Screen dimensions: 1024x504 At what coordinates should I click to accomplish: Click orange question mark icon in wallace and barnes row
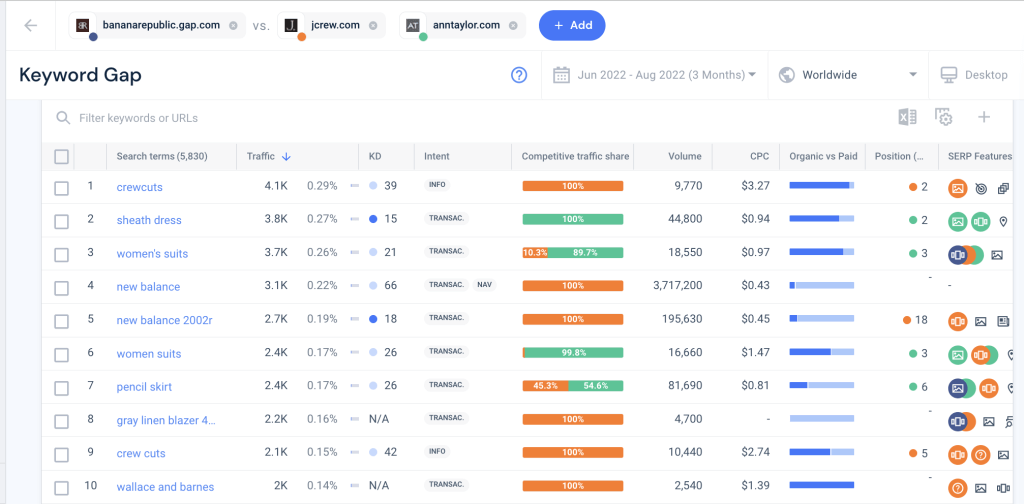coord(957,488)
